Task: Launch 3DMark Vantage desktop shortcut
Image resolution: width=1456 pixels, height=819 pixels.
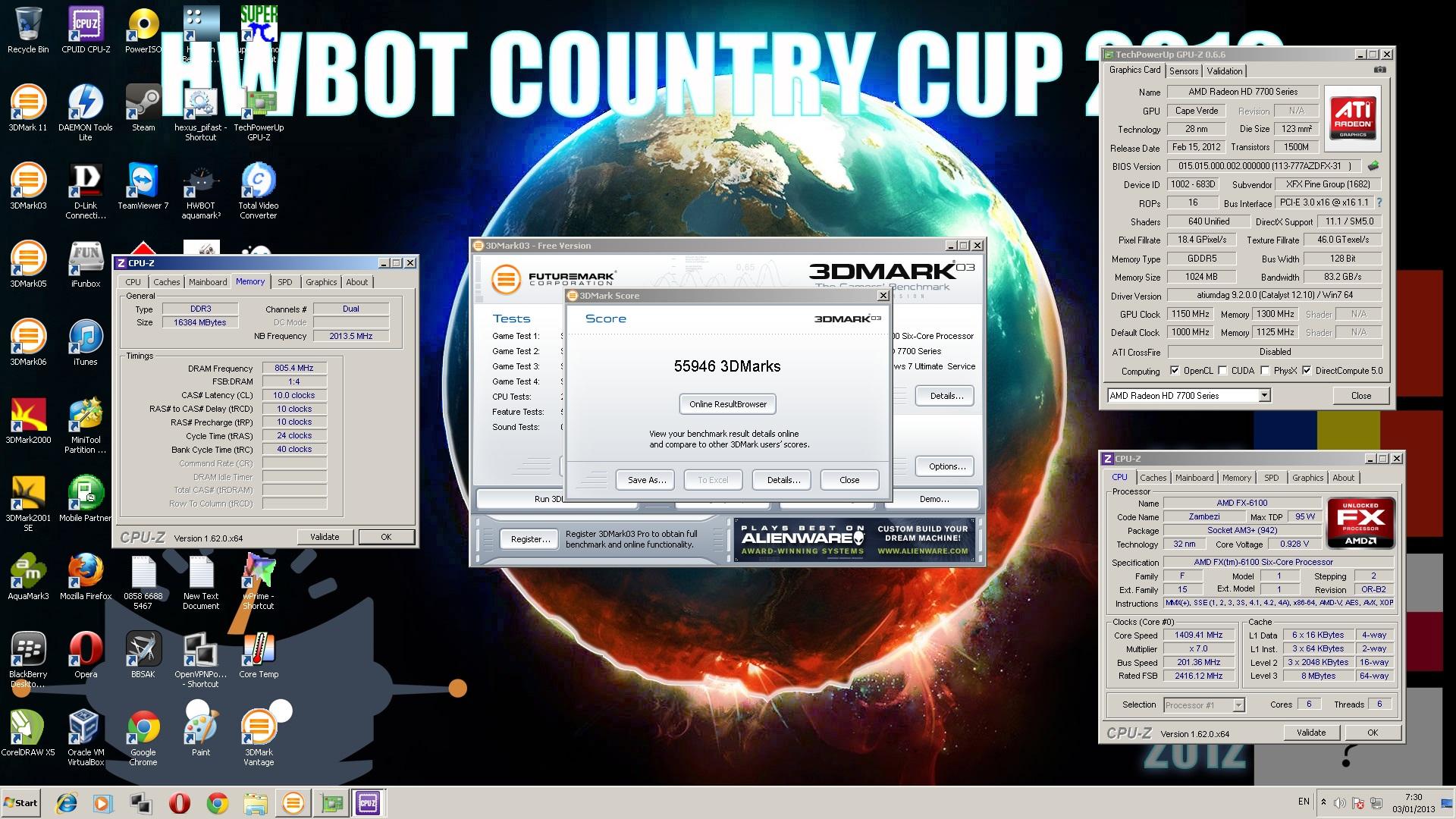Action: point(259,737)
